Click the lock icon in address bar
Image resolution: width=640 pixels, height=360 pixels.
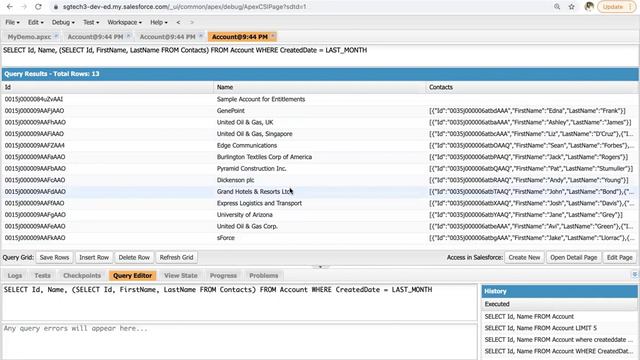(56, 7)
